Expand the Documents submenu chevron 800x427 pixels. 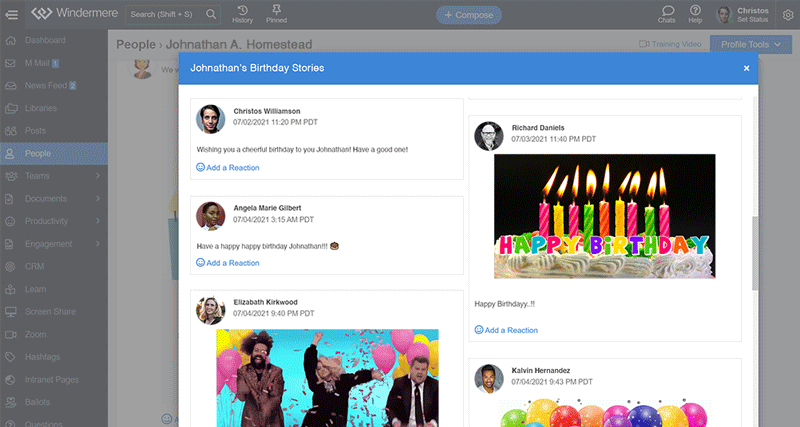[97, 198]
